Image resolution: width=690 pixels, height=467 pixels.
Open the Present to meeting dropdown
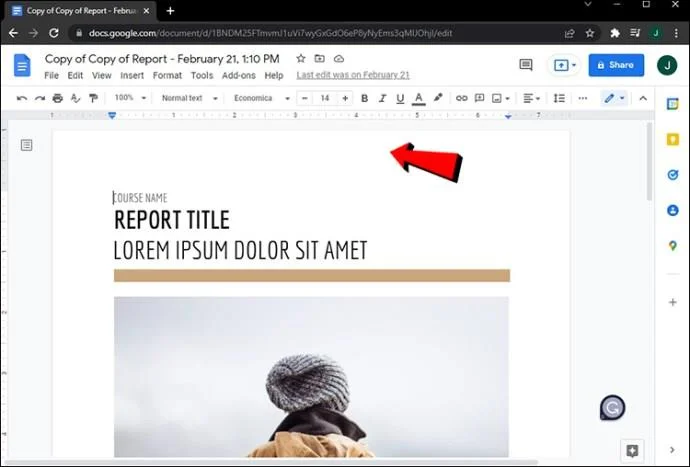(565, 65)
